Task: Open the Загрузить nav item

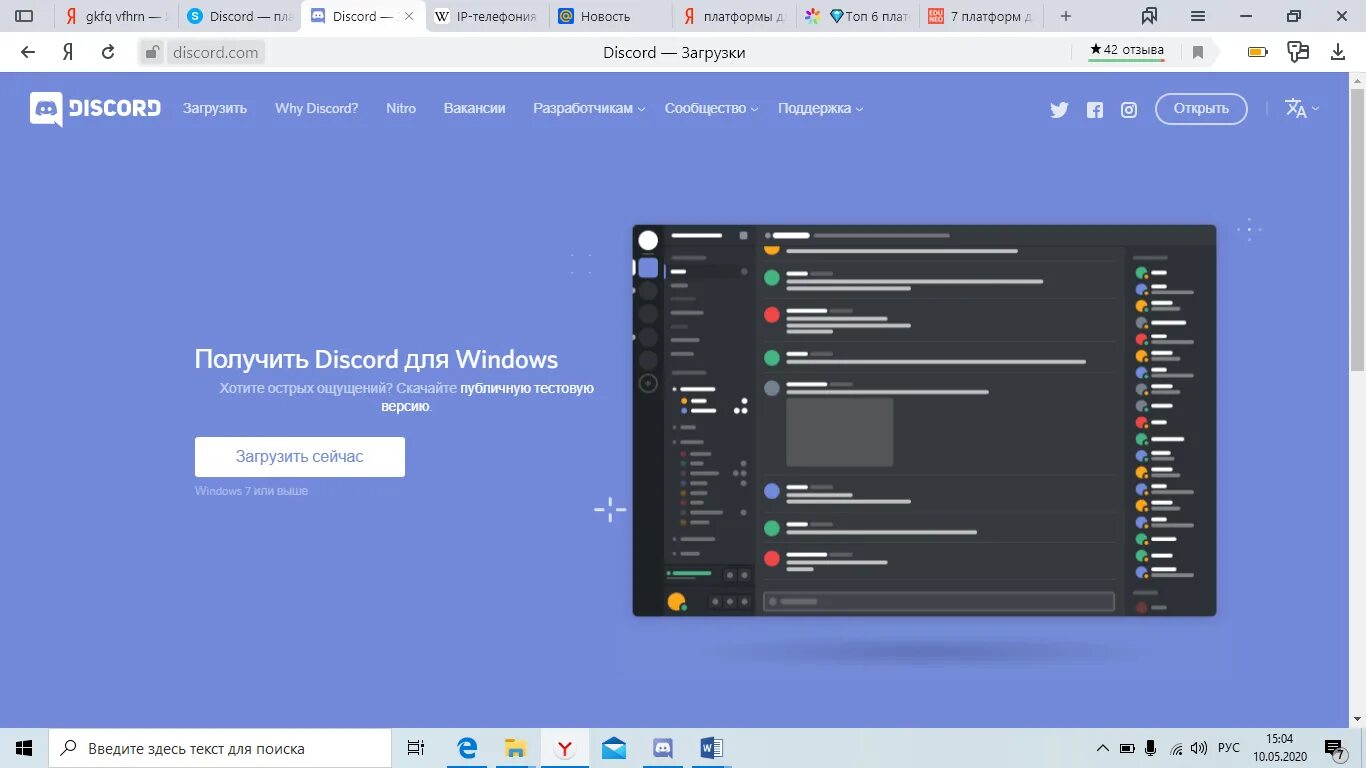Action: pyautogui.click(x=215, y=108)
